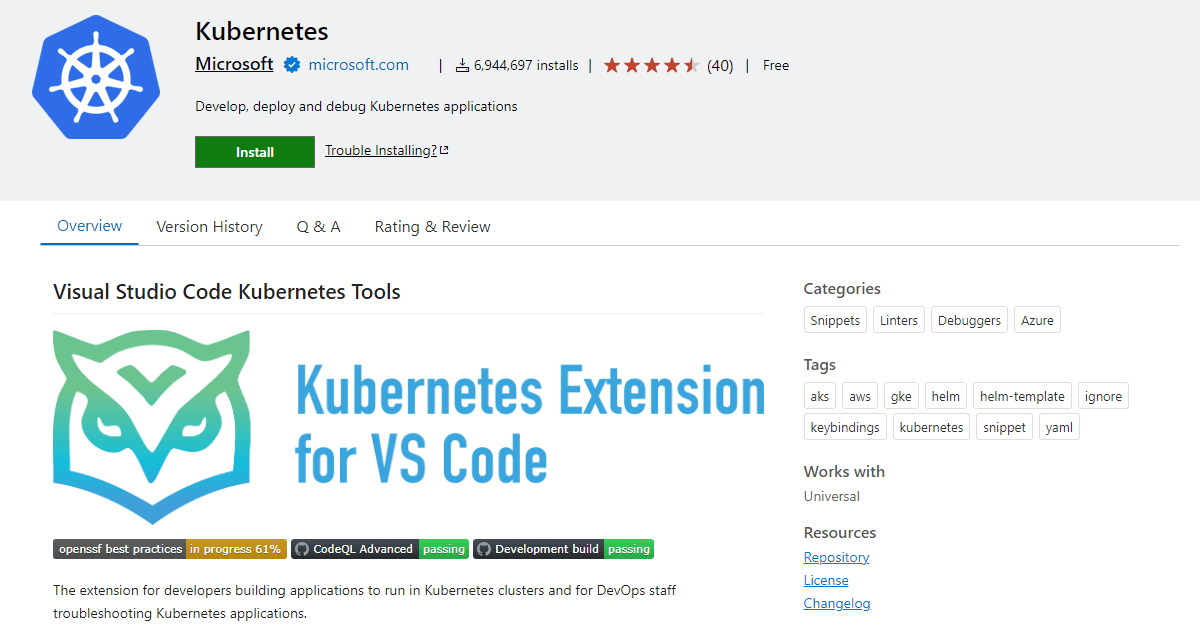Open the Microsoft publisher link
1200x630 pixels.
(x=234, y=64)
